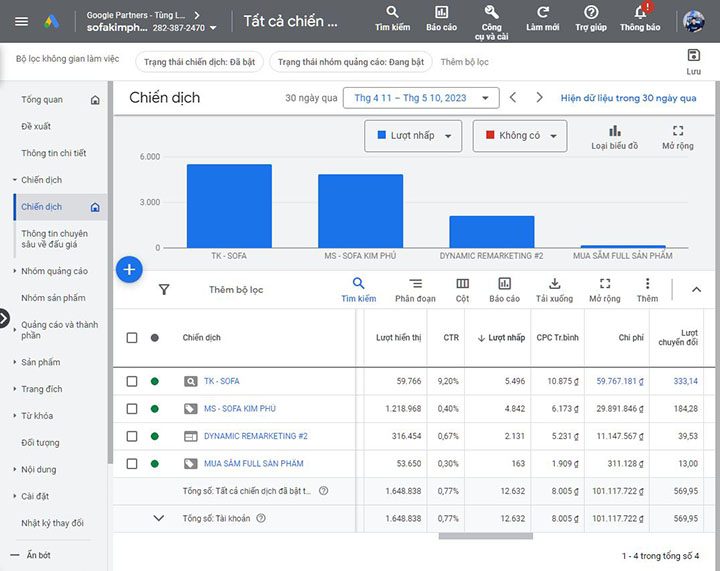Go to next date range arrow
The image size is (720, 571).
click(540, 97)
